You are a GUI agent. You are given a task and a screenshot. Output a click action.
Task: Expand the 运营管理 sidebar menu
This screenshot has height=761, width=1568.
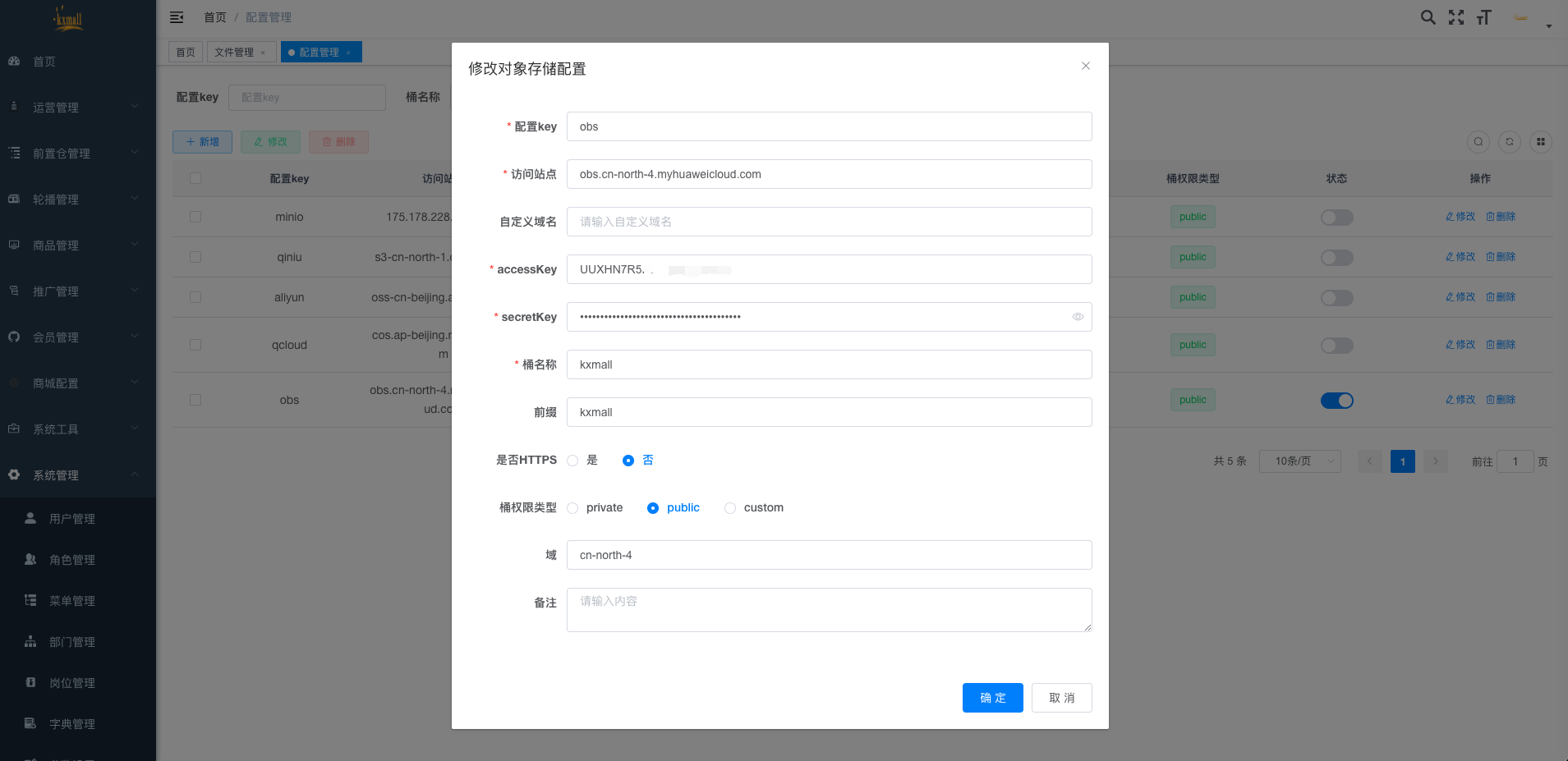(78, 108)
